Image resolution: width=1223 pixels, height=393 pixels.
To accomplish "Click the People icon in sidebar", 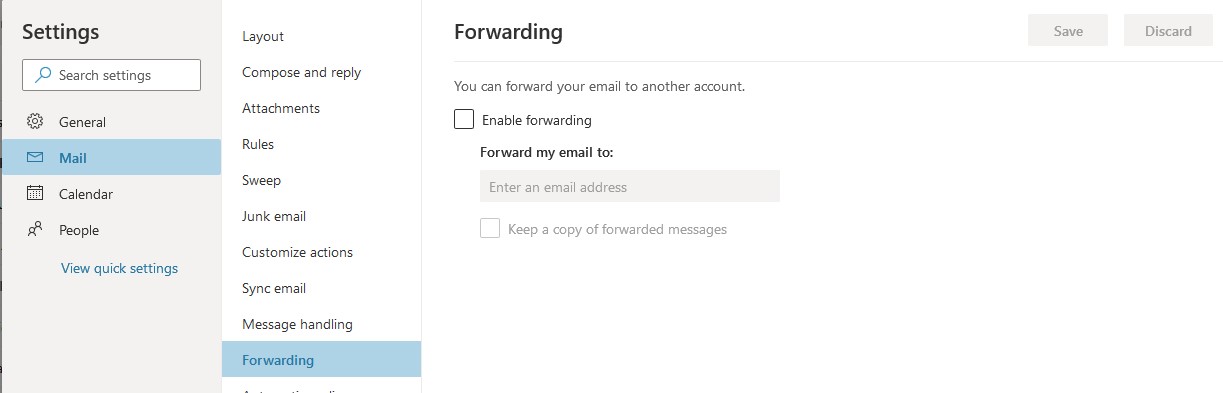I will [36, 230].
